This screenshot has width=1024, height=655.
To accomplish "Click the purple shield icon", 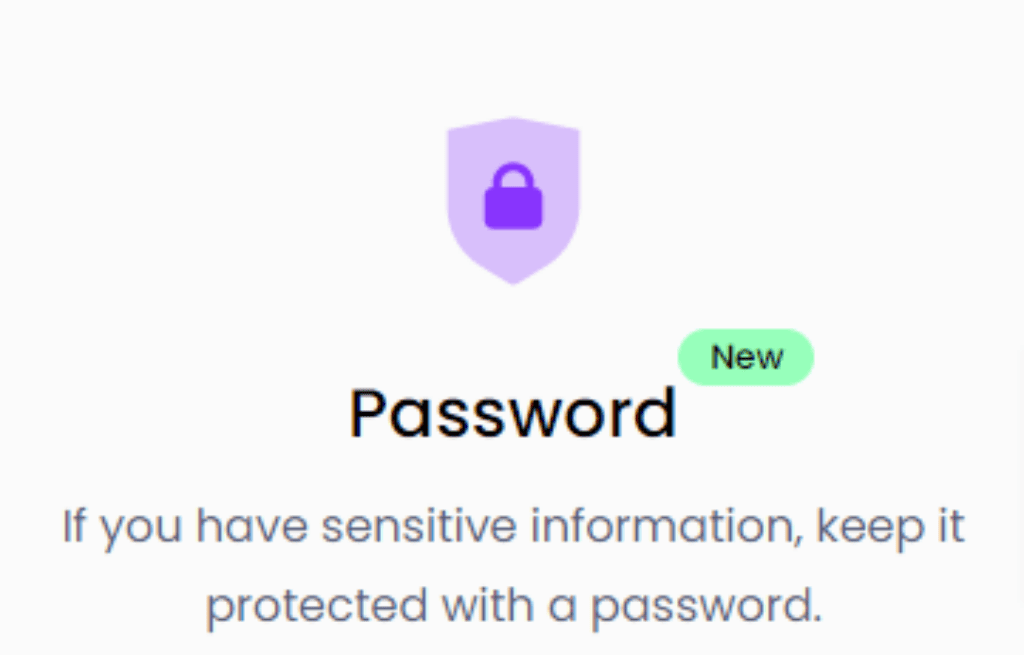I will (x=513, y=200).
